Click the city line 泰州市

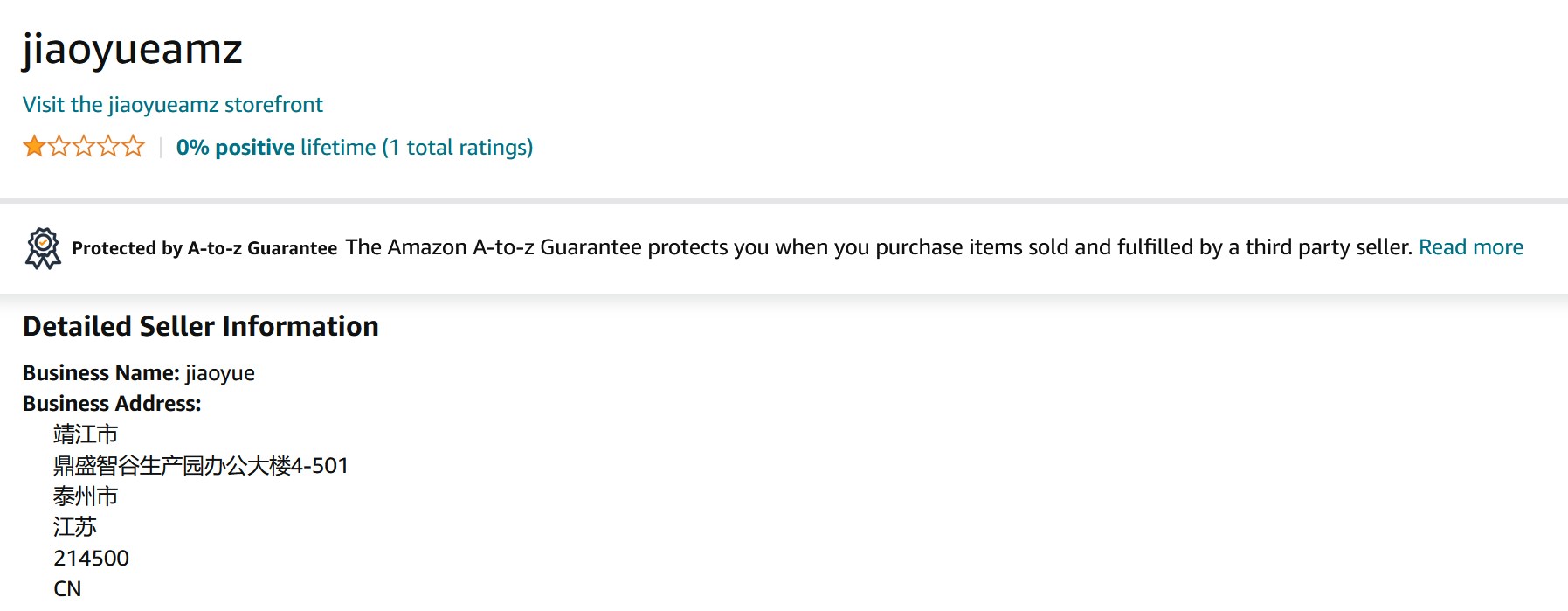click(x=86, y=496)
